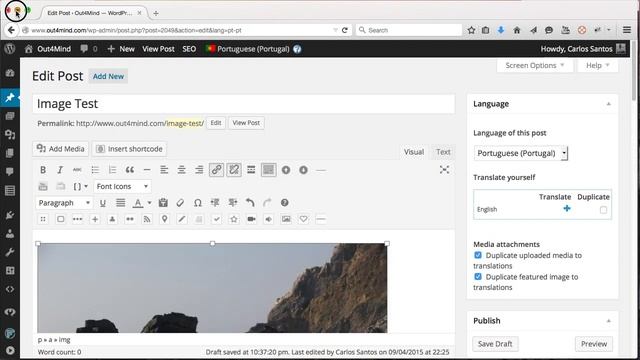Toggle Bold formatting in editor toolbar
The width and height of the screenshot is (640, 360).
coord(43,170)
